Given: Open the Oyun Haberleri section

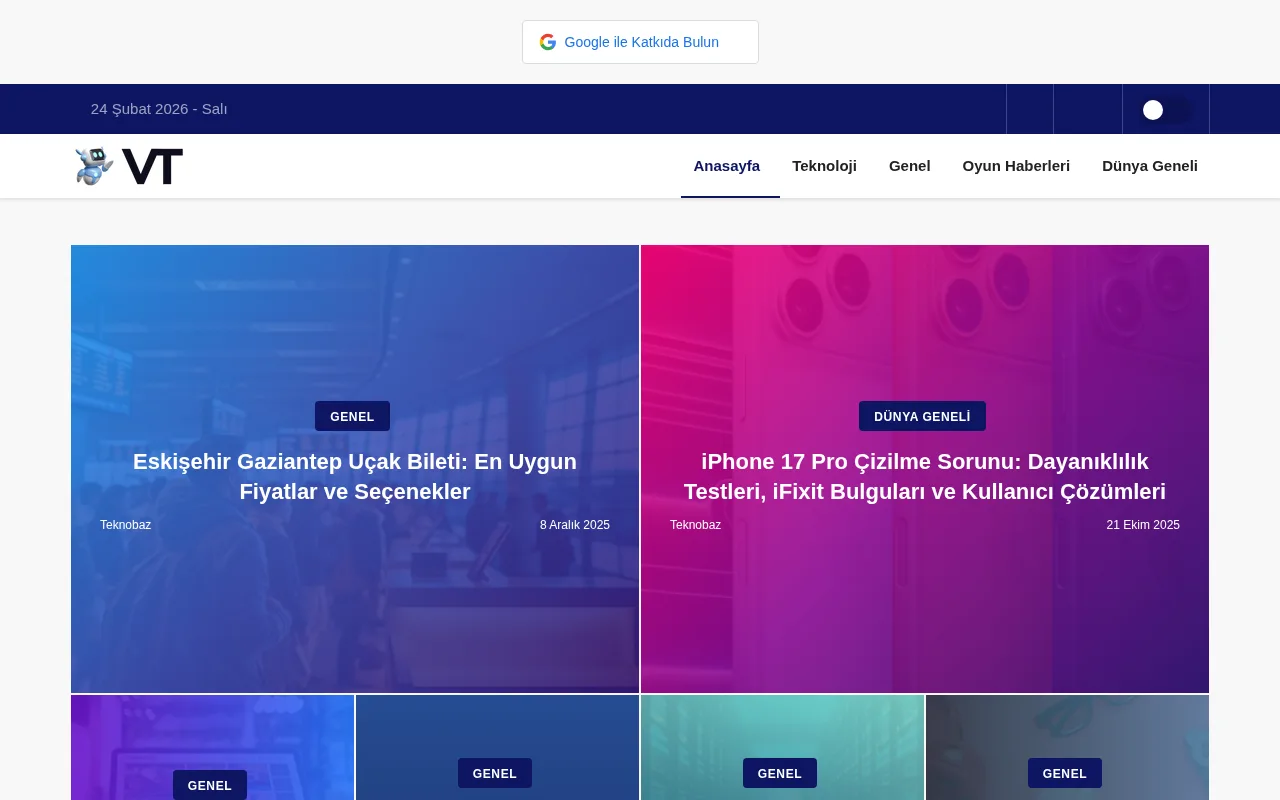Looking at the screenshot, I should (x=1016, y=166).
